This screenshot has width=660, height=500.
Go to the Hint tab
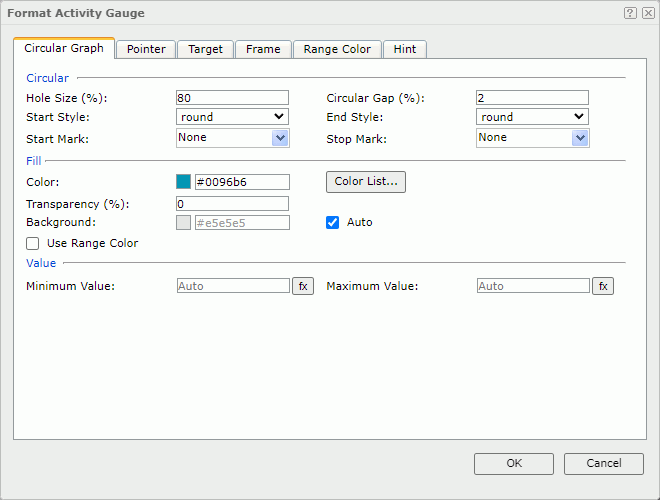click(405, 49)
